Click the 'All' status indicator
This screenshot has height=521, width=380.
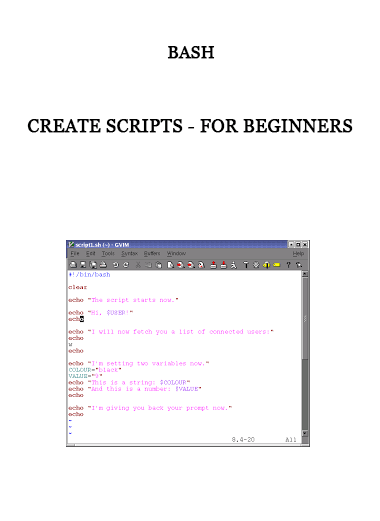pos(291,440)
